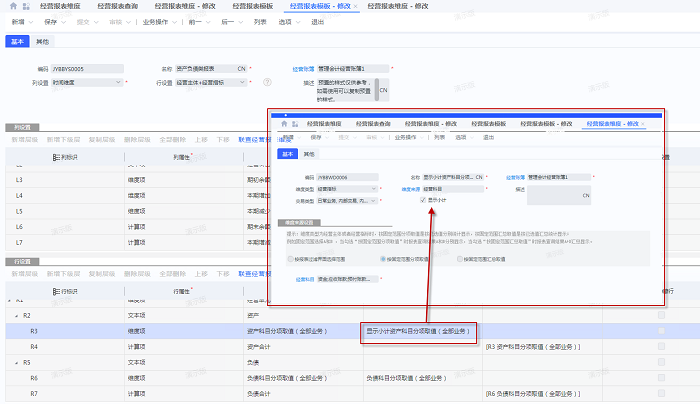
Task: Tick the checkbox in row R3
Action: tap(659, 329)
